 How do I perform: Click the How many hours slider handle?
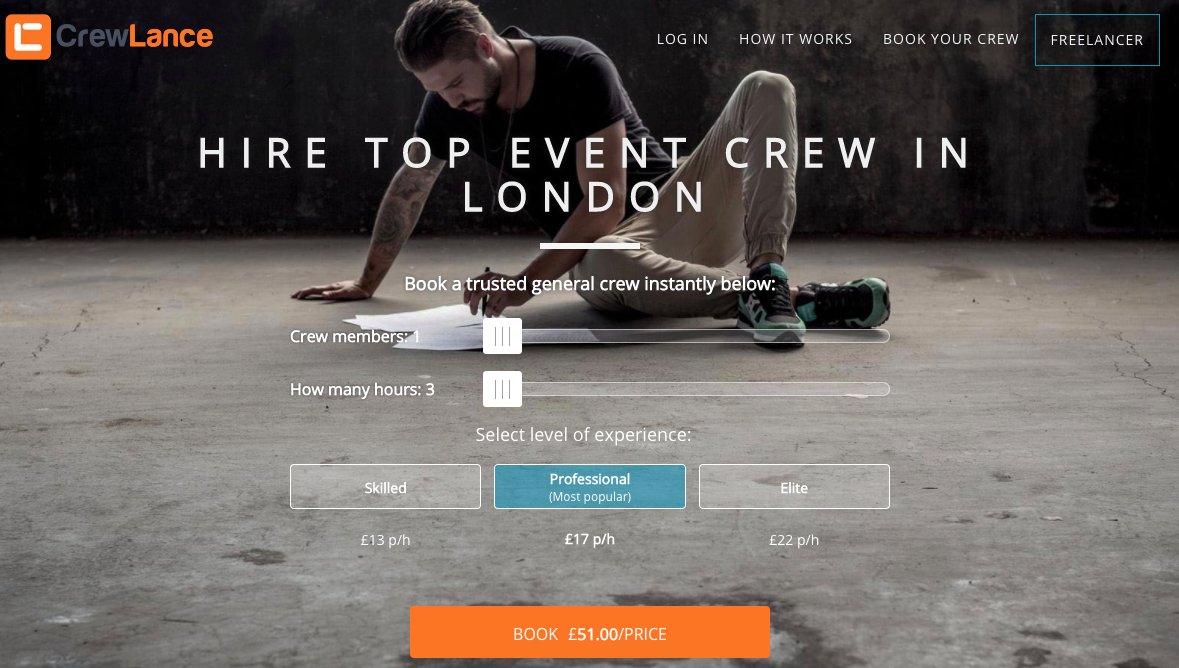pyautogui.click(x=502, y=389)
